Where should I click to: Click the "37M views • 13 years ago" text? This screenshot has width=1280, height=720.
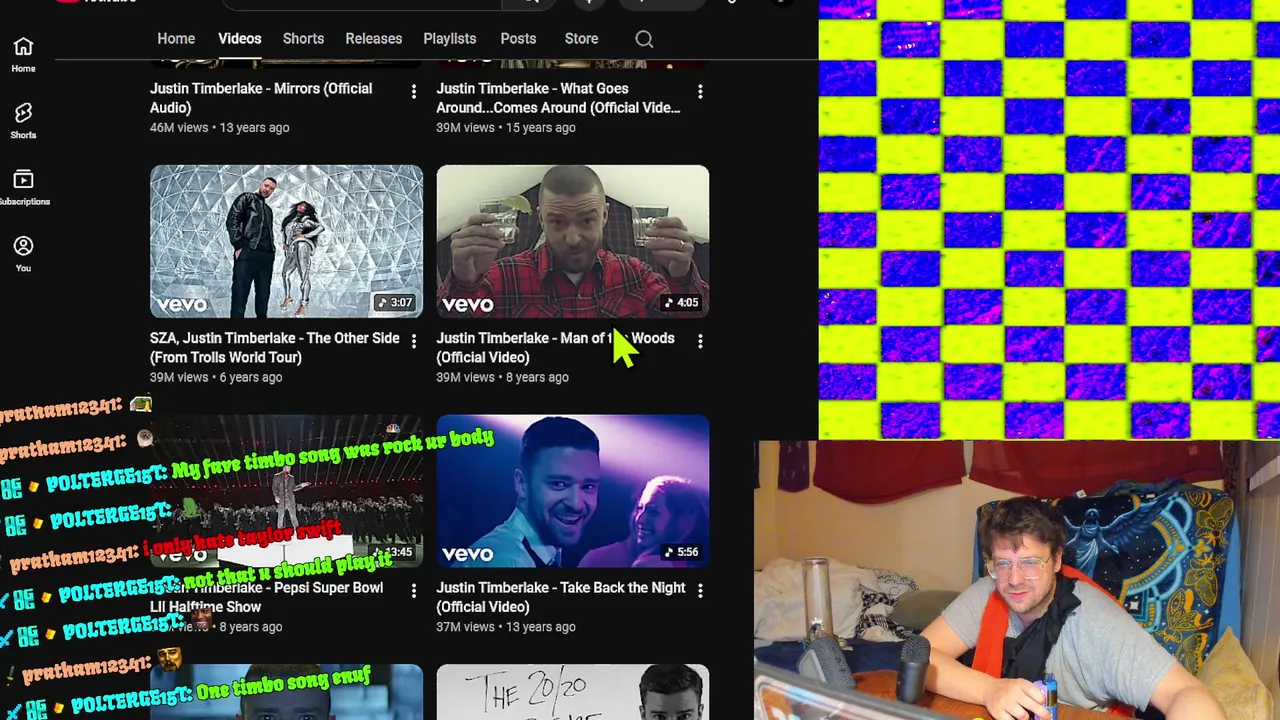coord(506,627)
